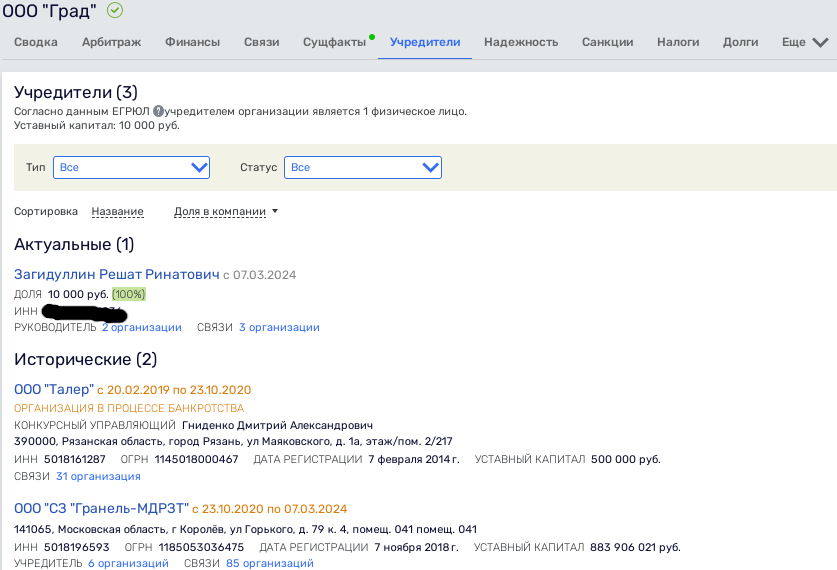Viewport: 837px width, 570px height.
Task: Open the Тип filter dropdown
Action: coord(131,168)
